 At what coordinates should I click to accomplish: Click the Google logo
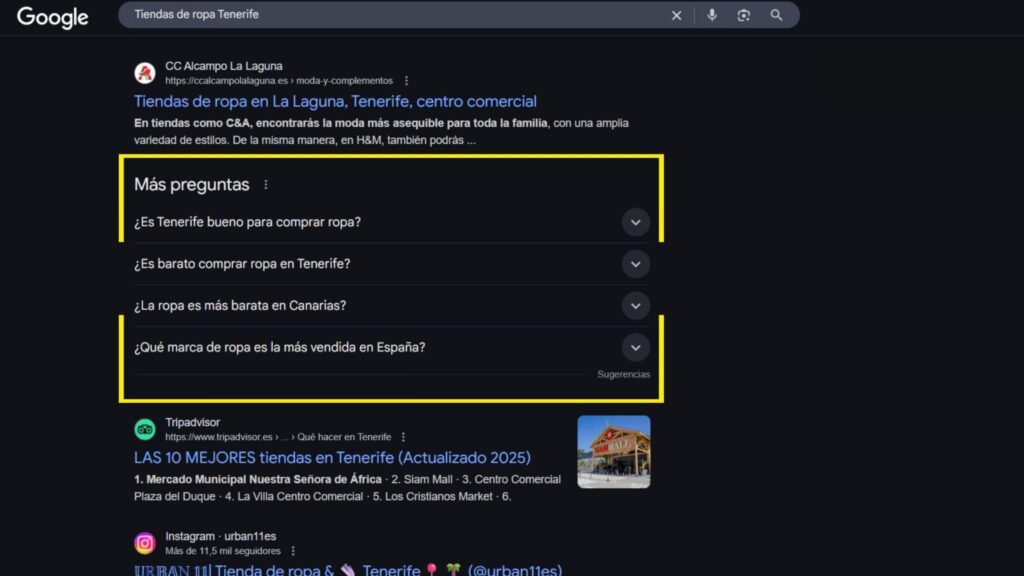52,17
